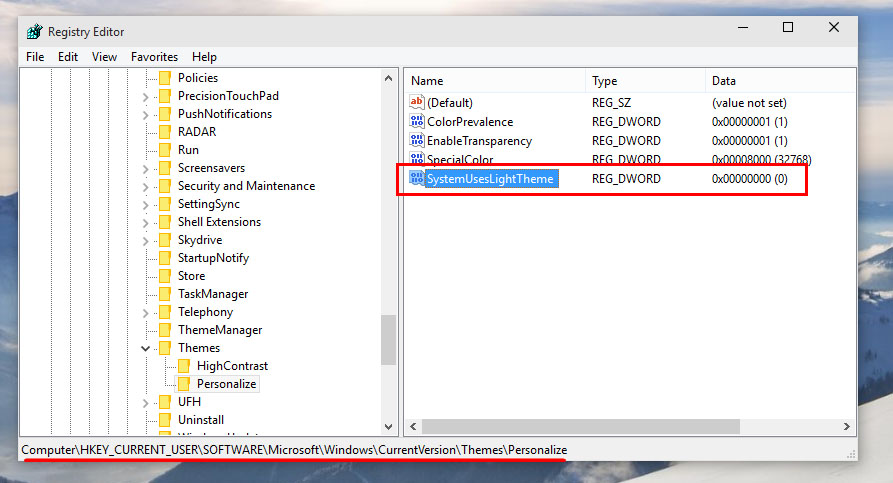Click the tree pane scroll-down arrow
The height and width of the screenshot is (483, 893).
(x=388, y=427)
